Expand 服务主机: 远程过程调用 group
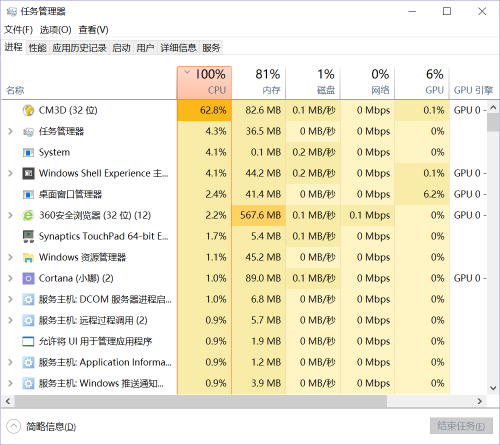Viewport: 500px width, 445px height. tap(10, 320)
